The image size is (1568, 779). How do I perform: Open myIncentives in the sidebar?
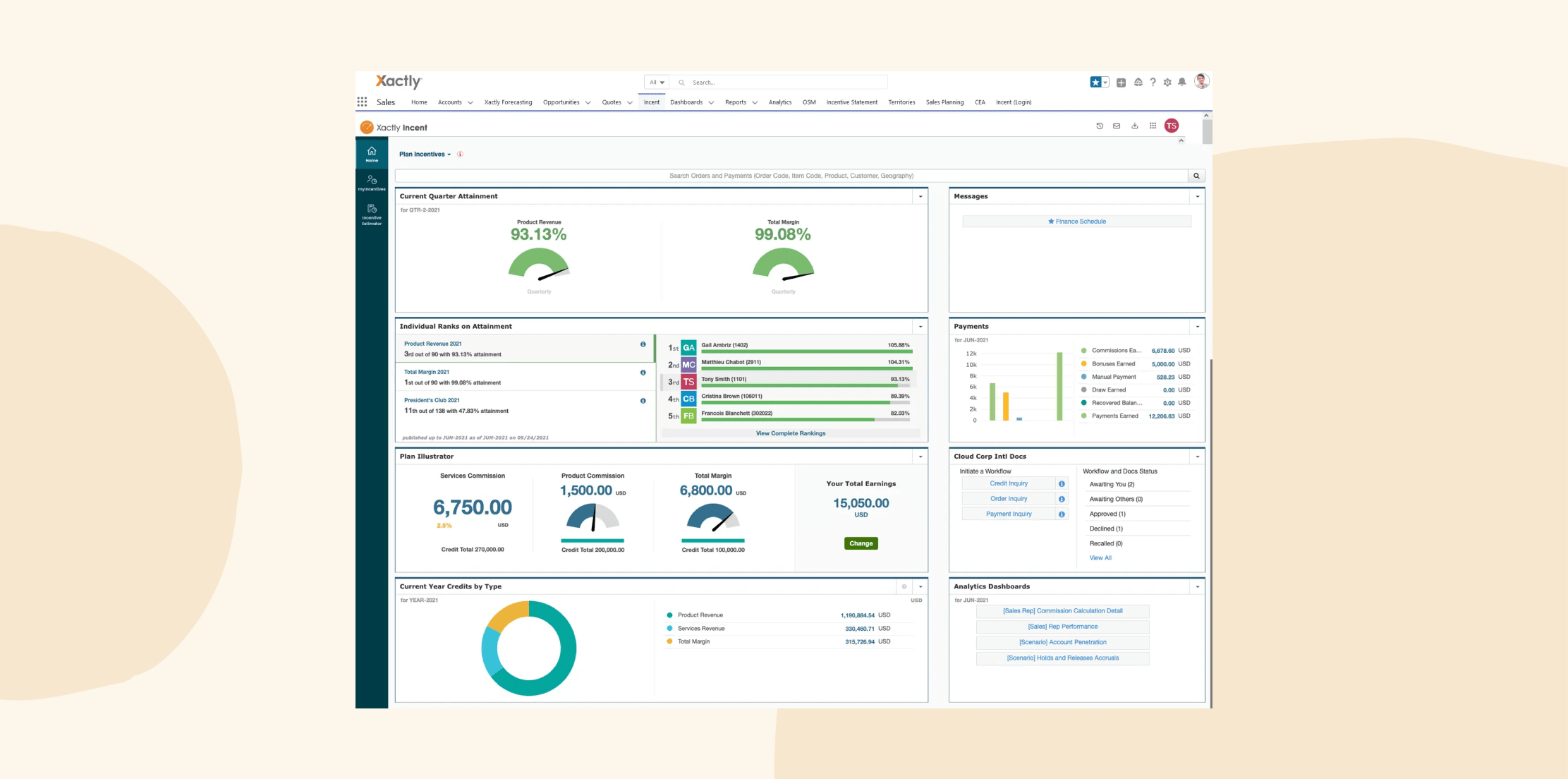372,183
